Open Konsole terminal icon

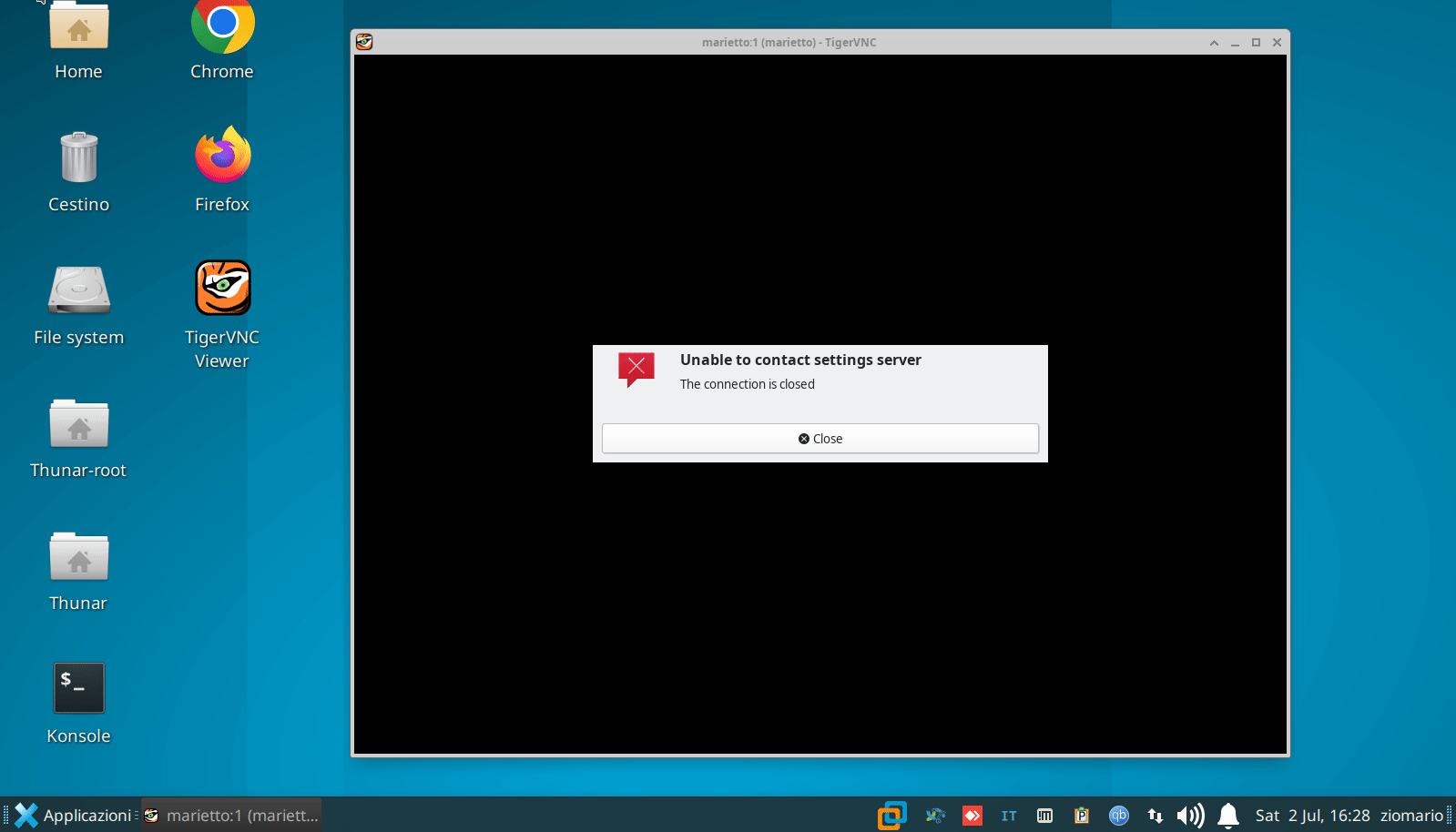(78, 687)
